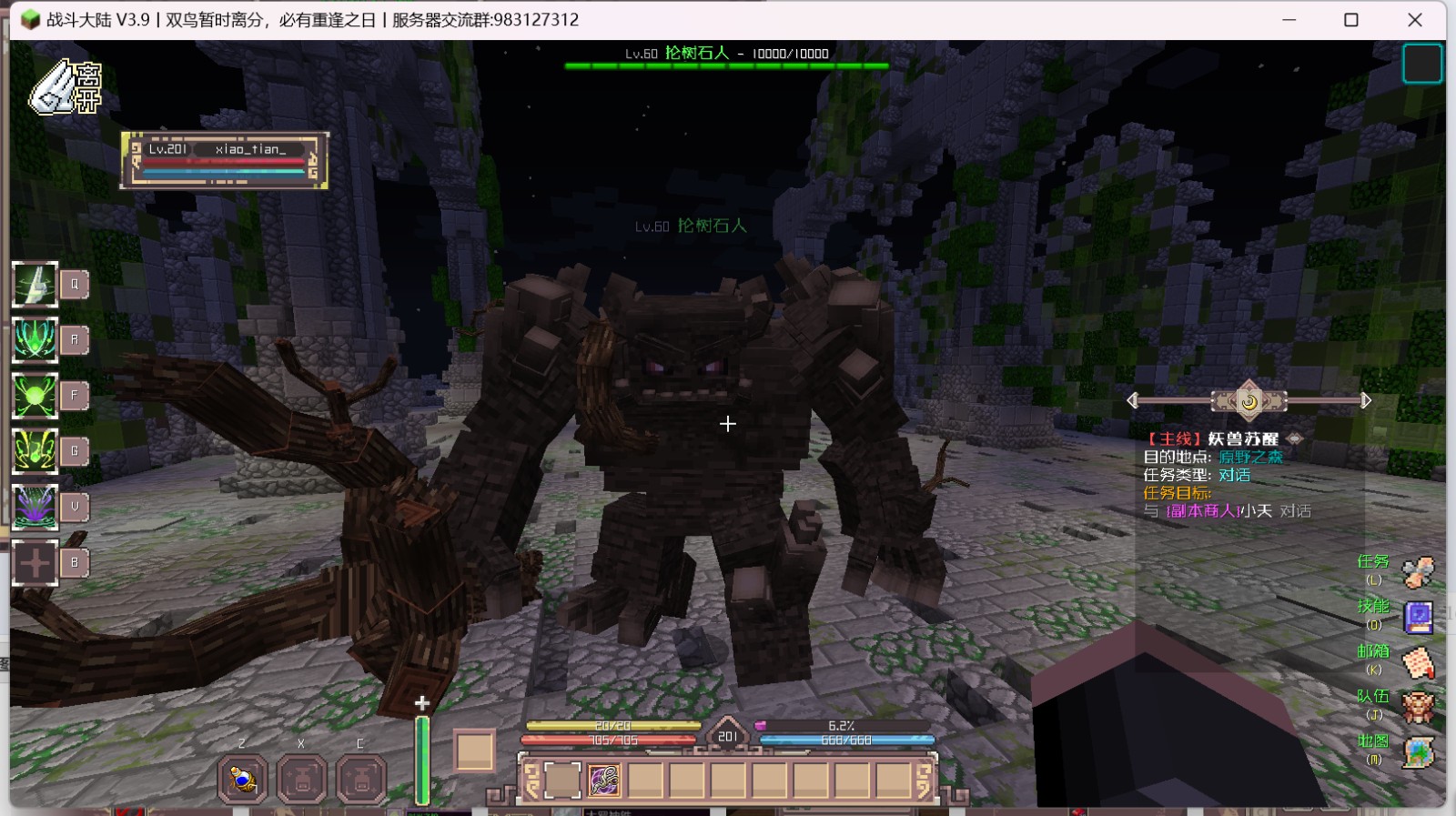
Task: Open the 邮箱 mailbox icon
Action: click(1417, 662)
